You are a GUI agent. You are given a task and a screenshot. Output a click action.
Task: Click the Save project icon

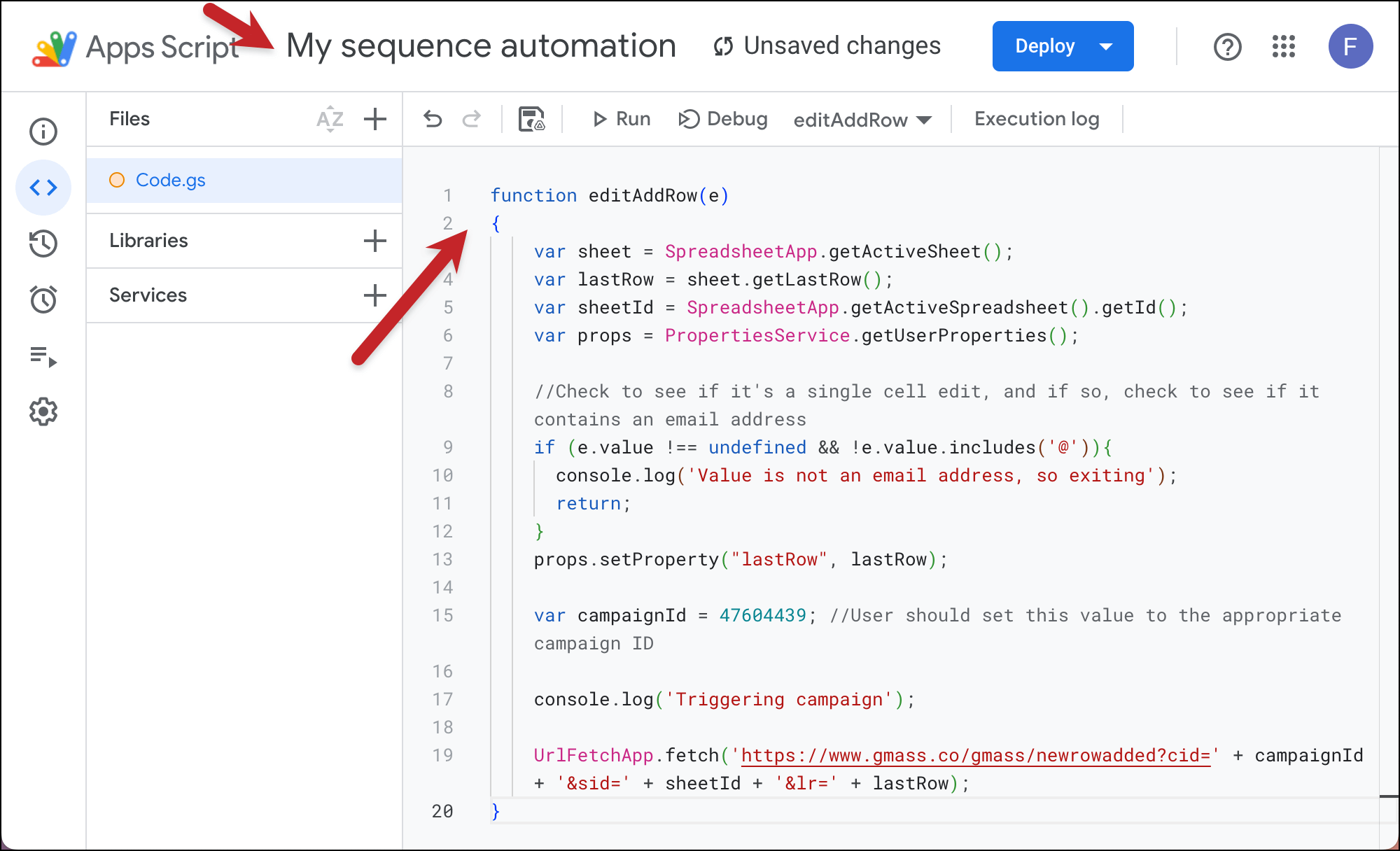[x=531, y=120]
